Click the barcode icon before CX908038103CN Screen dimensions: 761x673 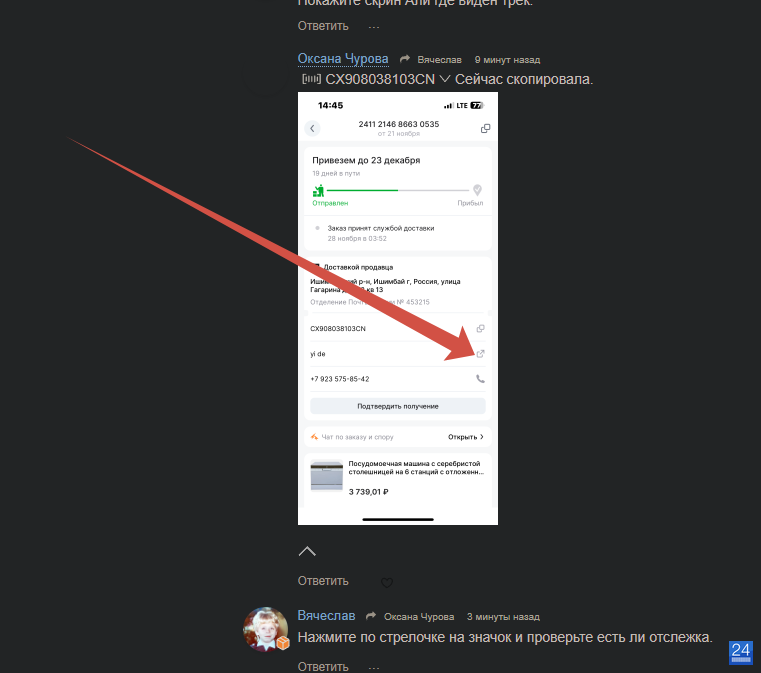pos(311,79)
